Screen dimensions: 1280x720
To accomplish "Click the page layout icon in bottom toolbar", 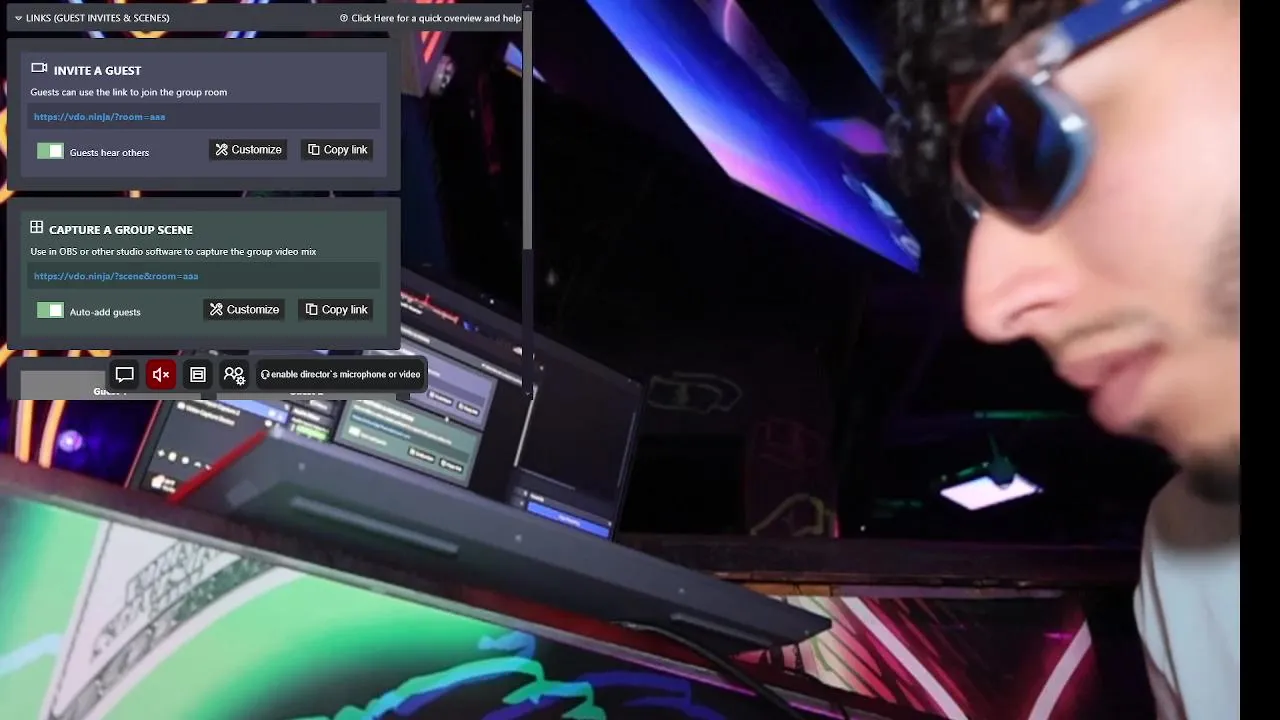I will (198, 375).
